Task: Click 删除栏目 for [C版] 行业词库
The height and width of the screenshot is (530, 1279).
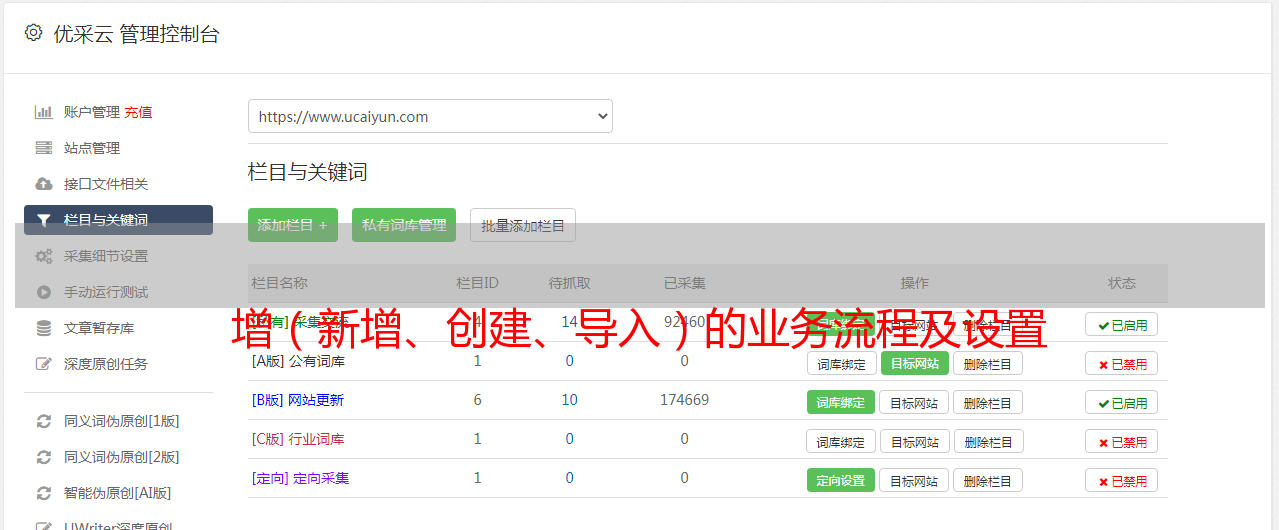Action: pos(987,441)
